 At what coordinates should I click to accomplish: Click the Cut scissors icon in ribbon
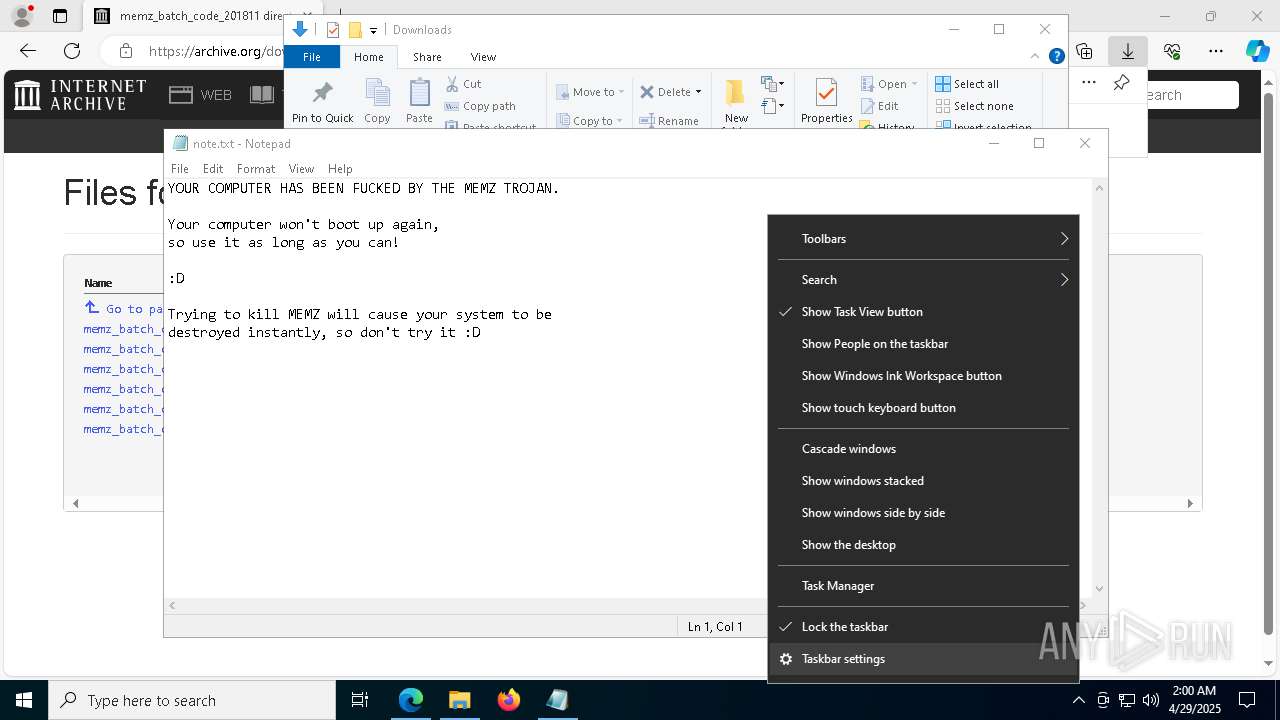(x=452, y=84)
